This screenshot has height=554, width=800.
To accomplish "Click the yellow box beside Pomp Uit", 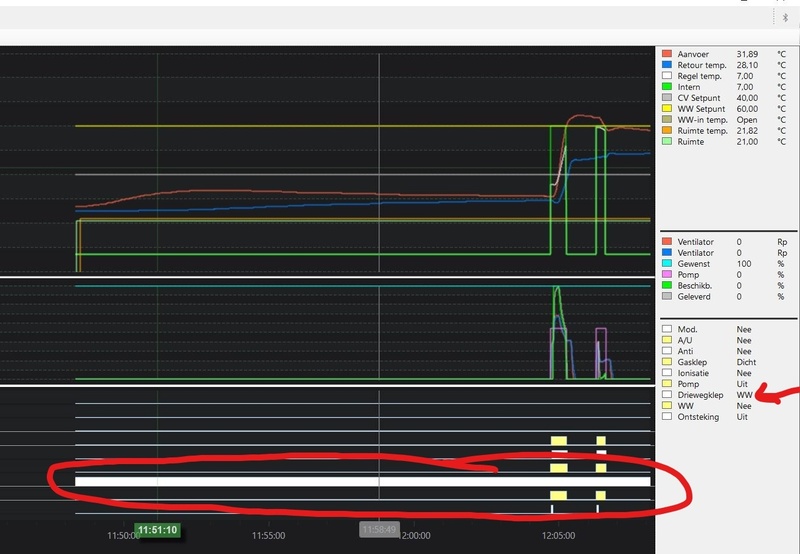I will click(666, 384).
